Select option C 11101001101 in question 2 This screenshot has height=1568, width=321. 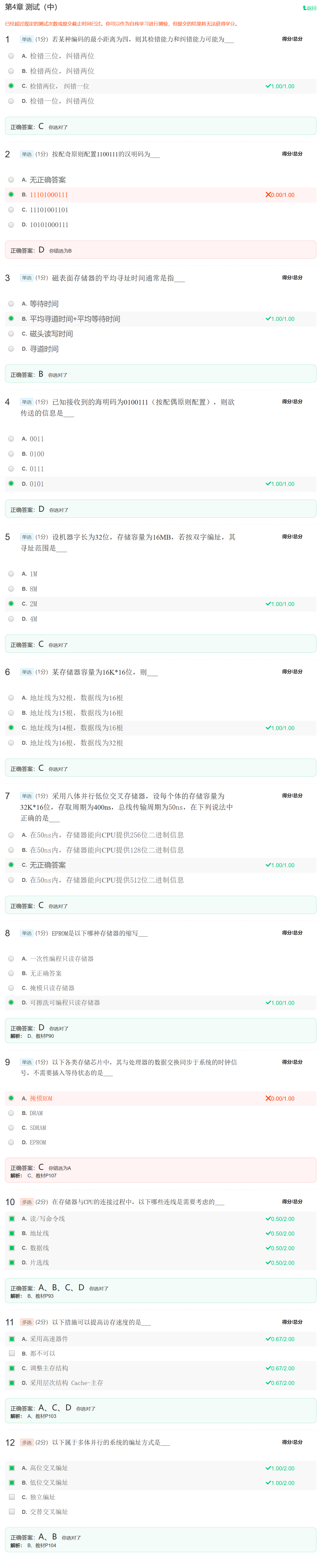click(11, 209)
